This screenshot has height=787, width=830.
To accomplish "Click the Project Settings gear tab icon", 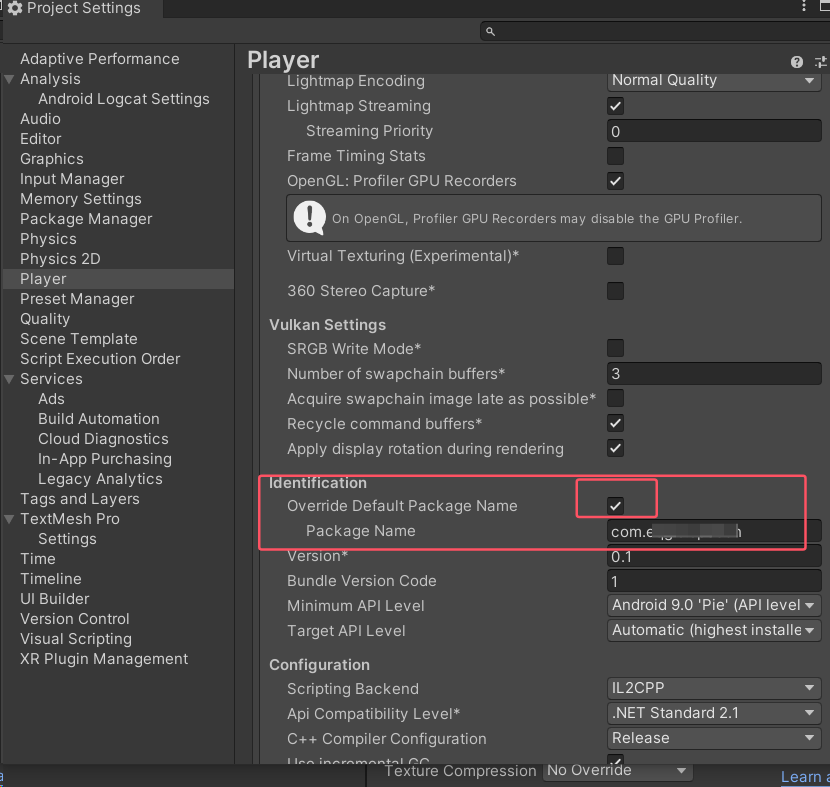I will 15,8.
